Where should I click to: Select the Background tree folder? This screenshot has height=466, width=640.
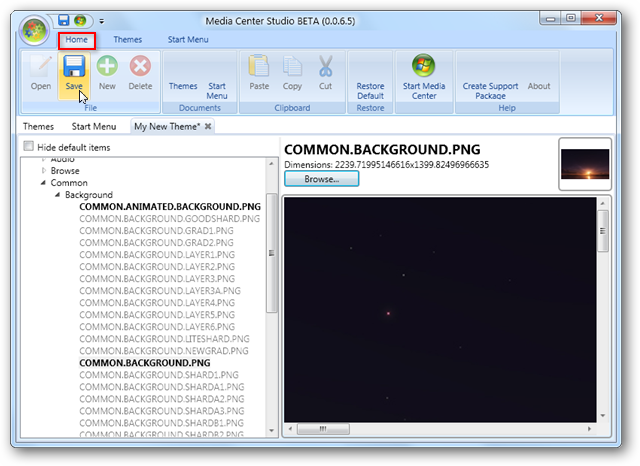tap(89, 195)
